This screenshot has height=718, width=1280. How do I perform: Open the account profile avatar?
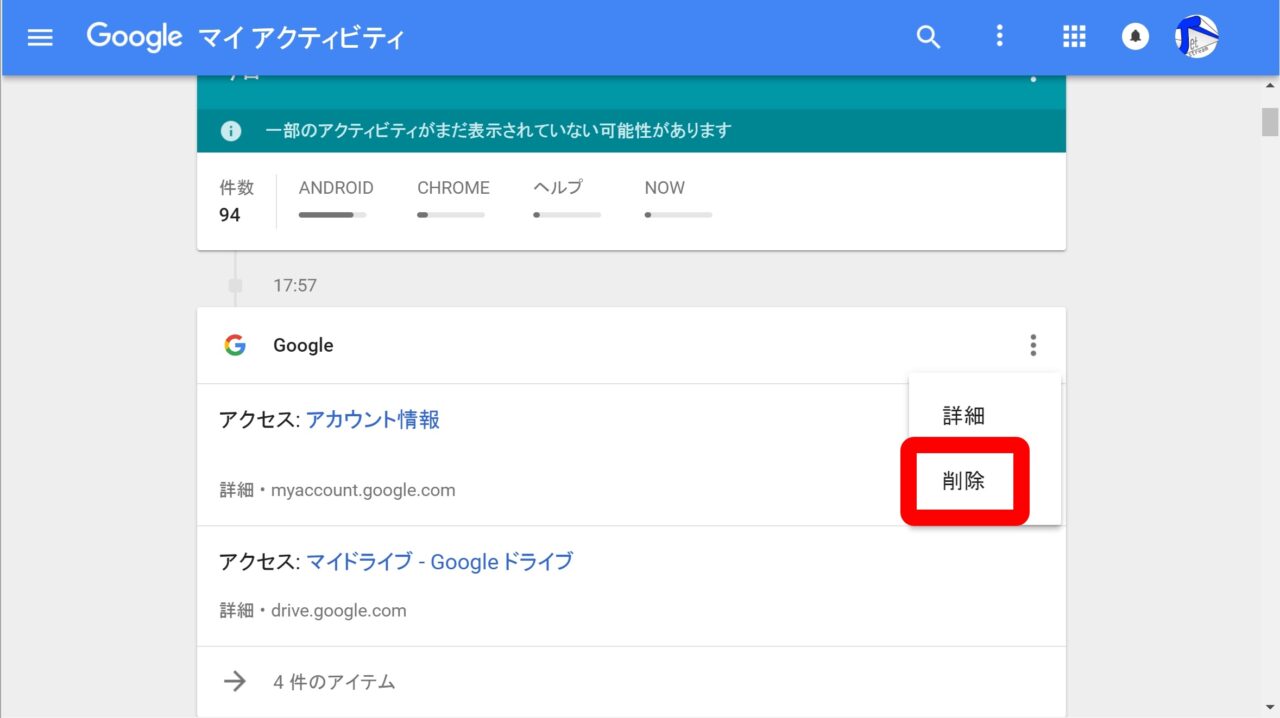tap(1196, 38)
